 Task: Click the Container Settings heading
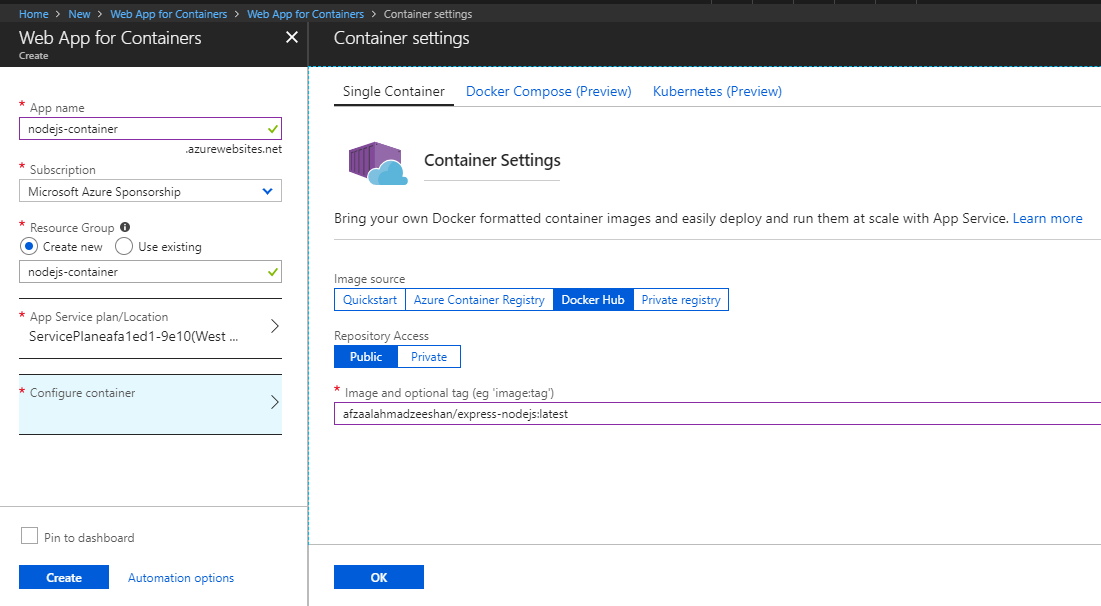point(492,160)
